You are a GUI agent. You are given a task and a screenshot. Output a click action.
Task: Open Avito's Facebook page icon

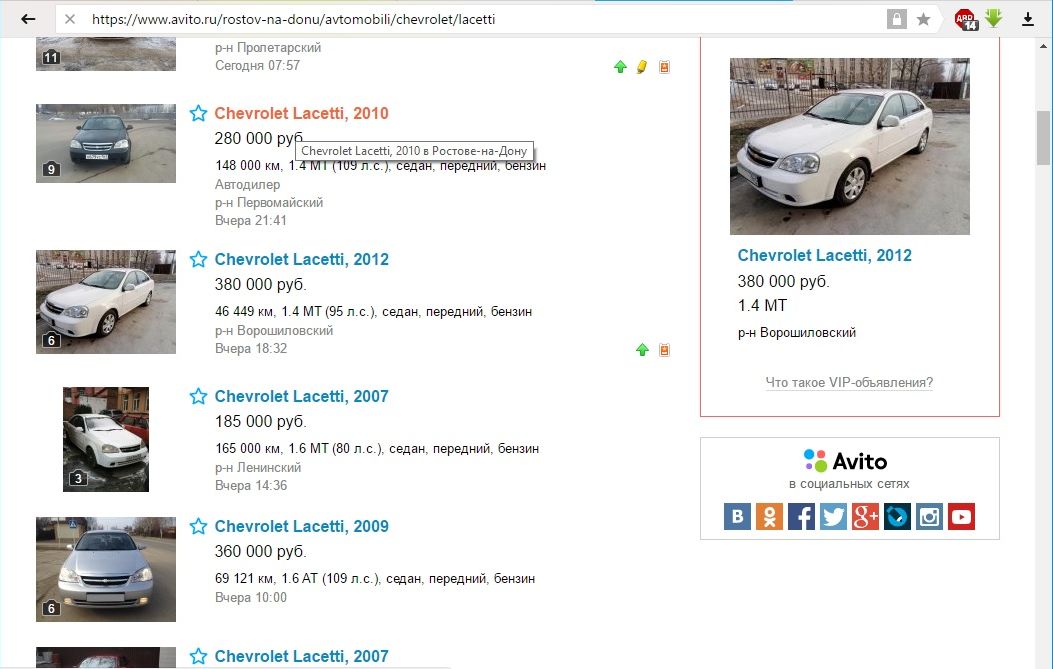pos(801,517)
